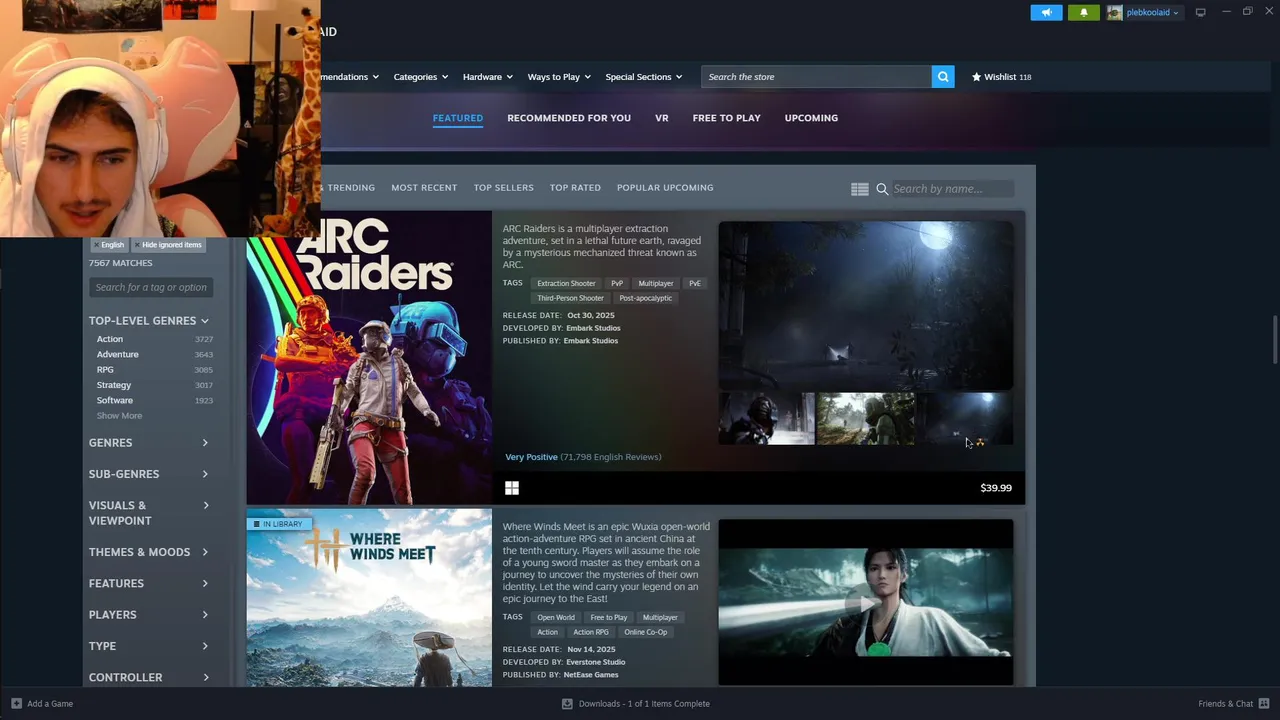This screenshot has width=1280, height=720.
Task: Expand the Controller filter section
Action: 149,677
